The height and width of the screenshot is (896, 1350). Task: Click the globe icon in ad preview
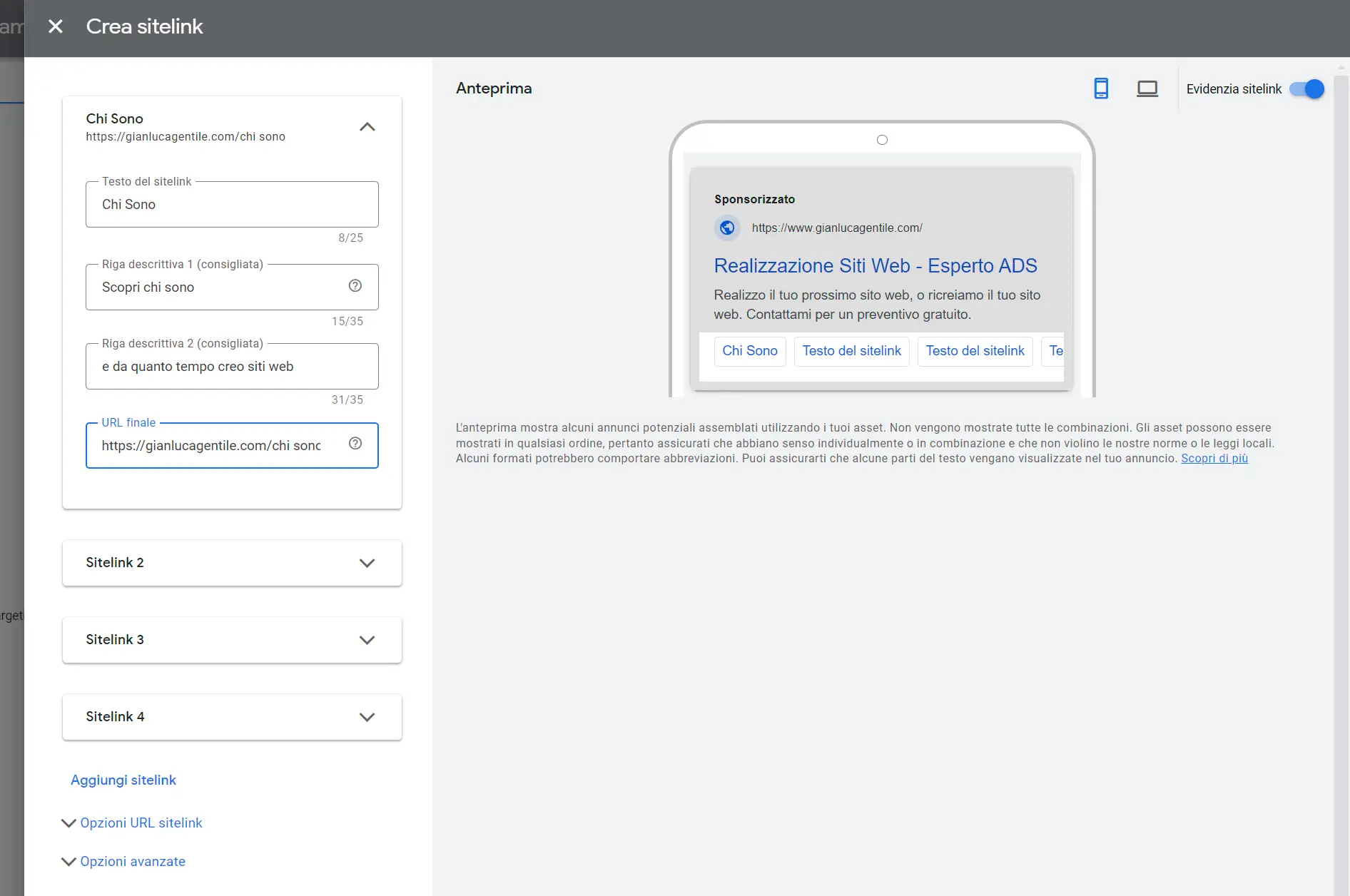(727, 228)
